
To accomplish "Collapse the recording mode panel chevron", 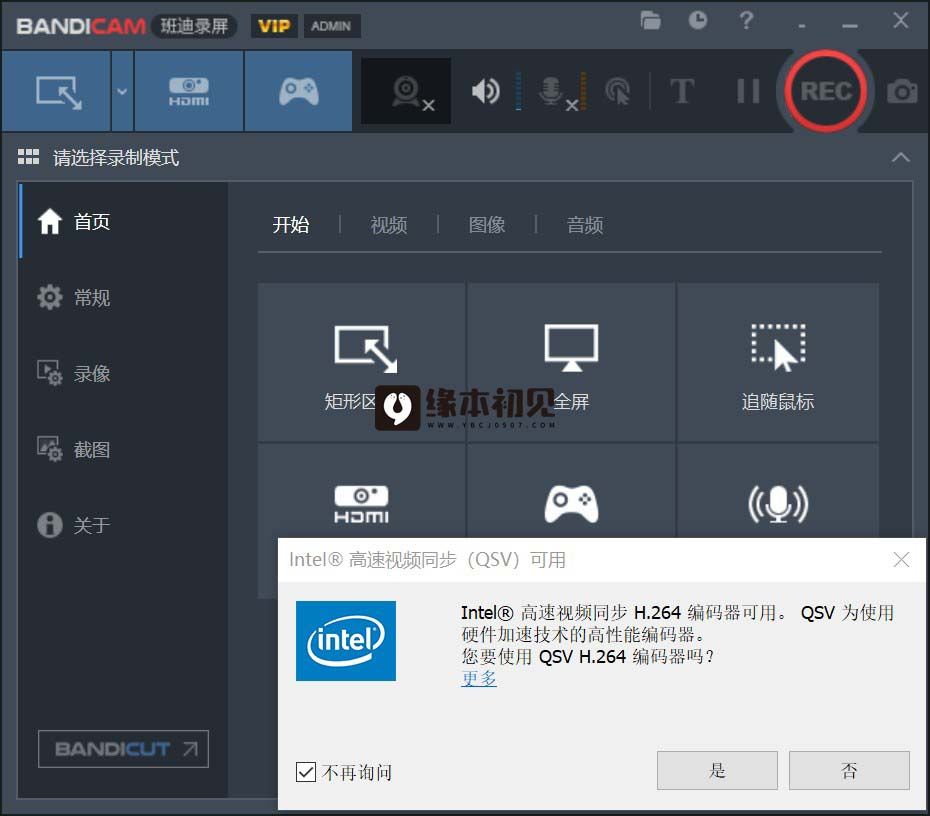I will (x=900, y=157).
